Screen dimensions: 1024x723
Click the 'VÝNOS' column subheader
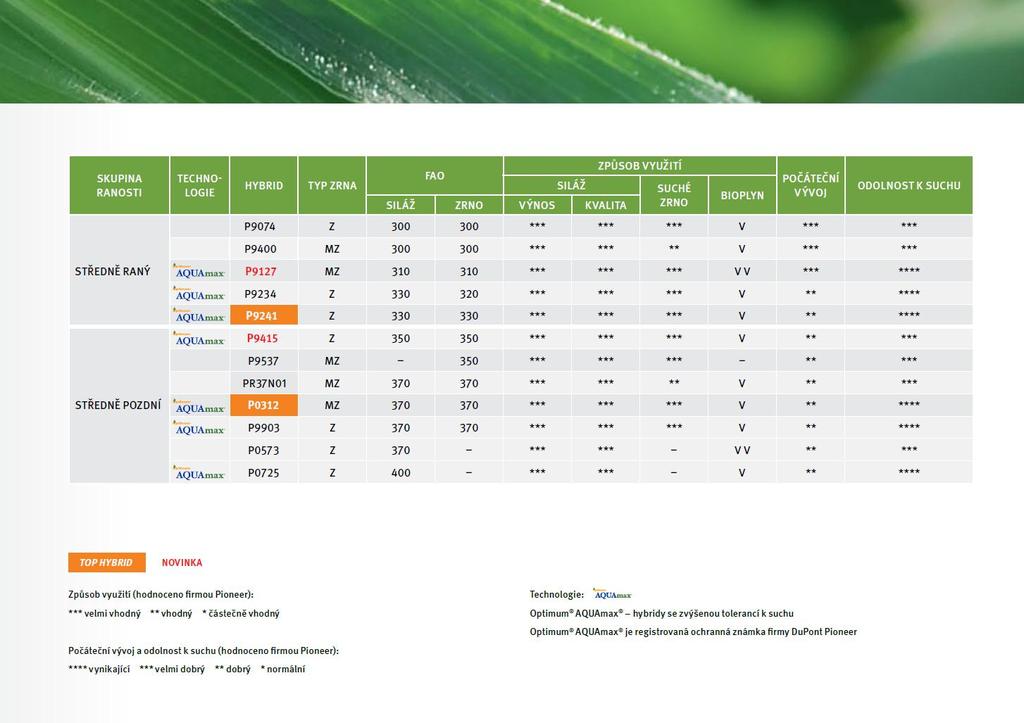[537, 205]
